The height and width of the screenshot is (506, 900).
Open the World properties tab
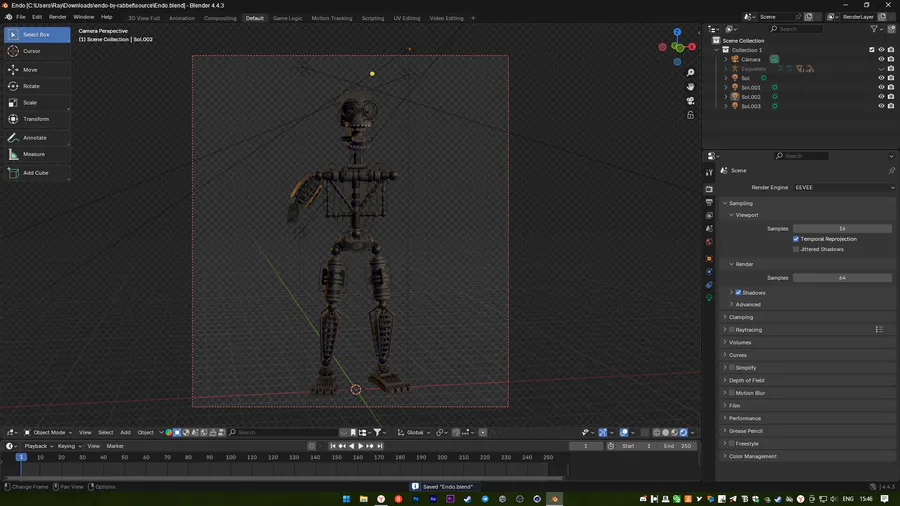tap(709, 242)
